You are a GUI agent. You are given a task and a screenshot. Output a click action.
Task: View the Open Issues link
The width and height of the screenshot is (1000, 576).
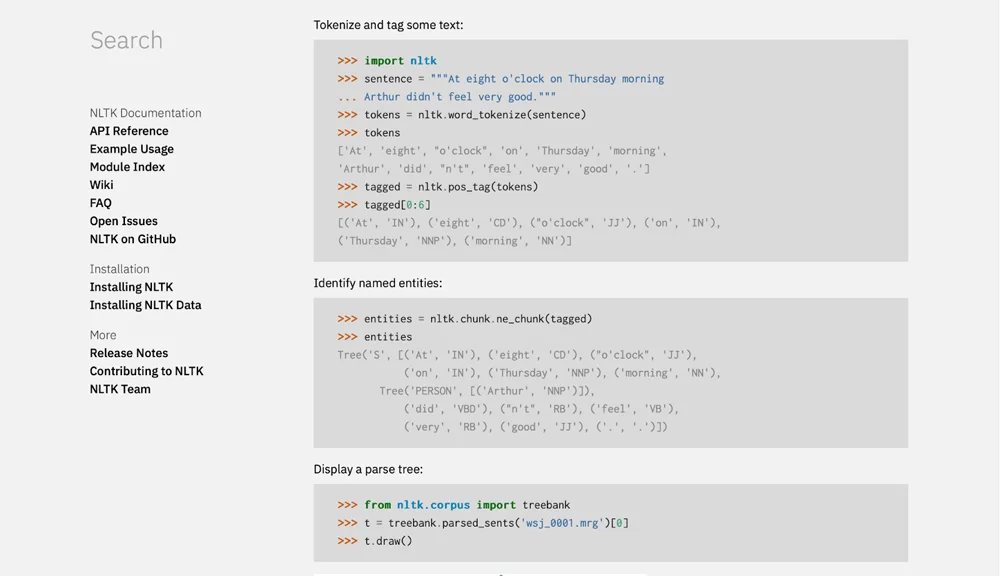123,221
